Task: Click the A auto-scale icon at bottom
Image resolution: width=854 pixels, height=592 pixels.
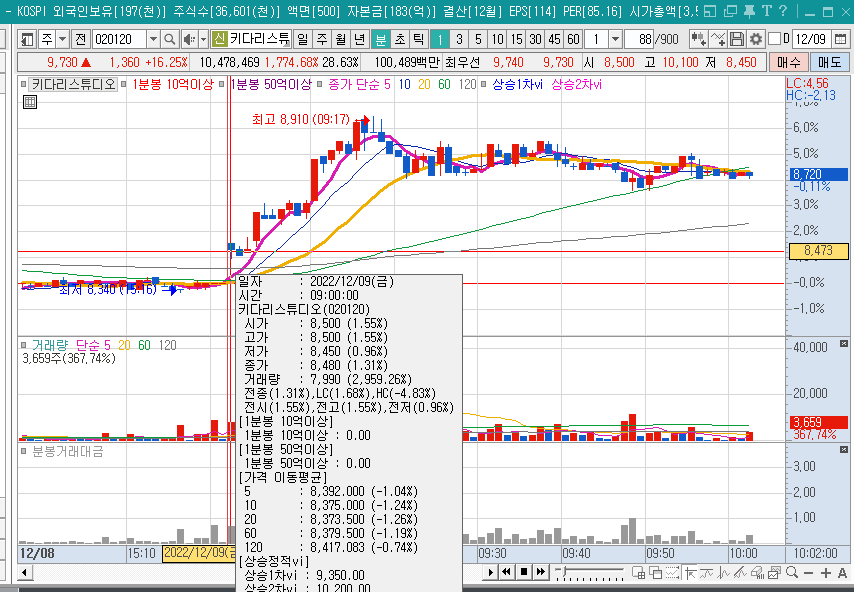Action: tap(842, 573)
